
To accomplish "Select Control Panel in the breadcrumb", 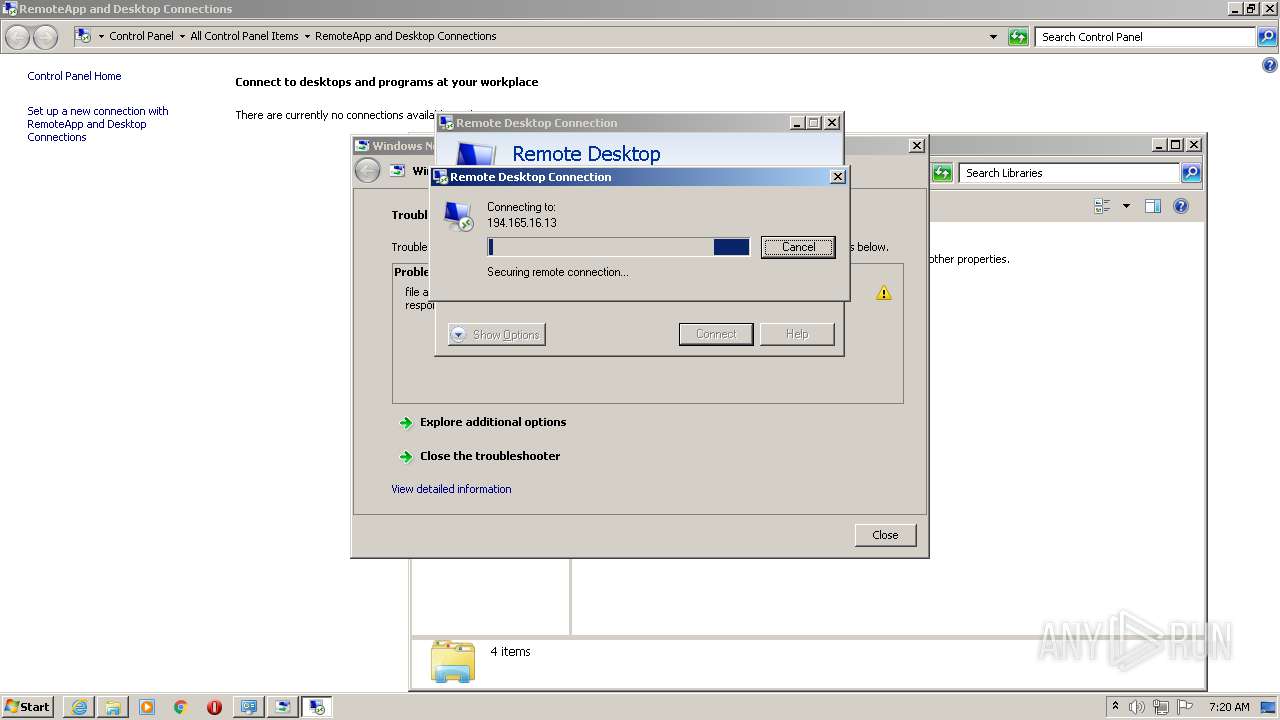I will pos(141,36).
